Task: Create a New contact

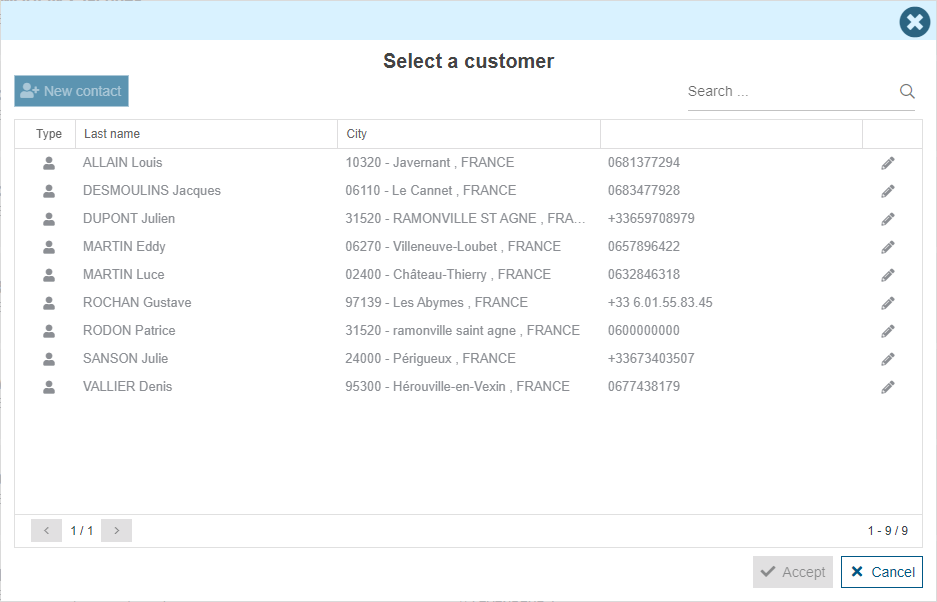Action: coord(71,91)
